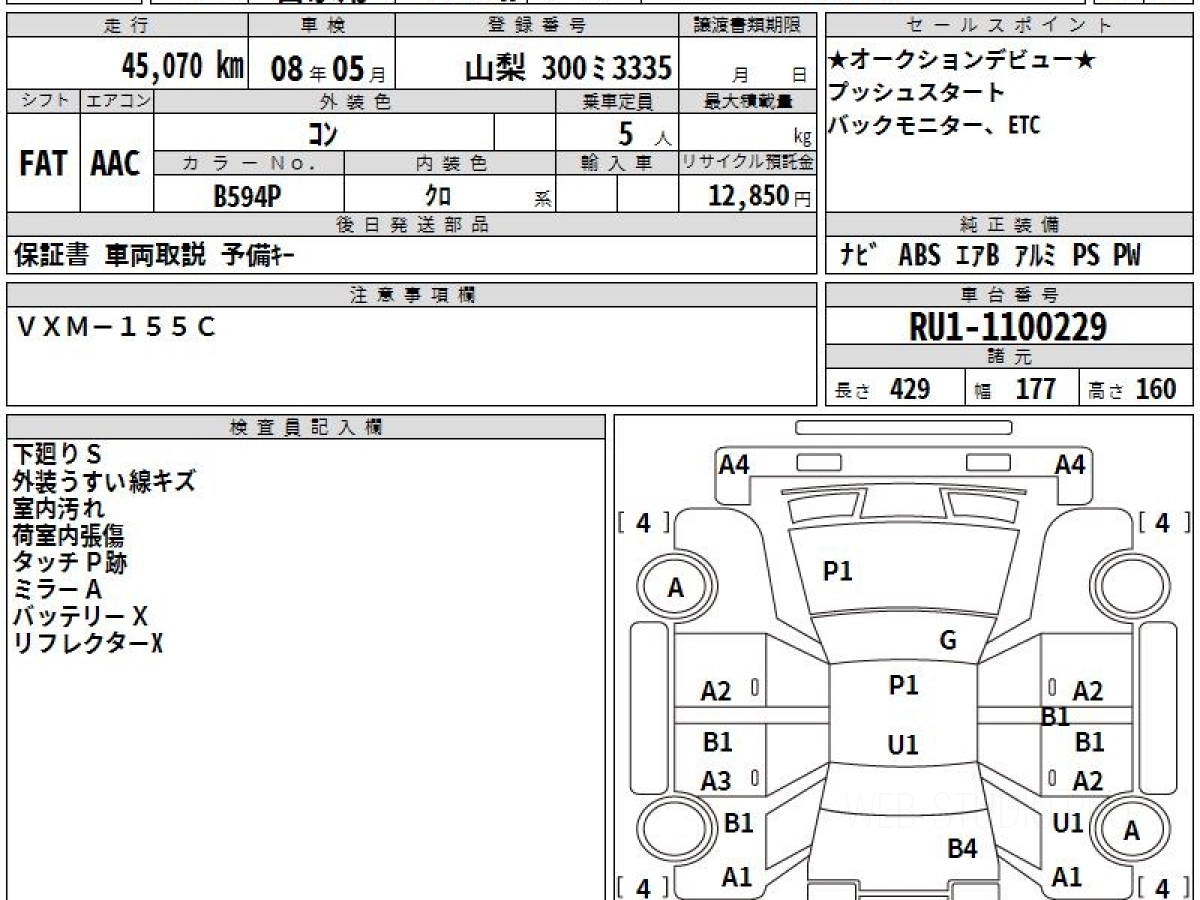Select color code B594P
This screenshot has width=1200, height=900.
(246, 196)
